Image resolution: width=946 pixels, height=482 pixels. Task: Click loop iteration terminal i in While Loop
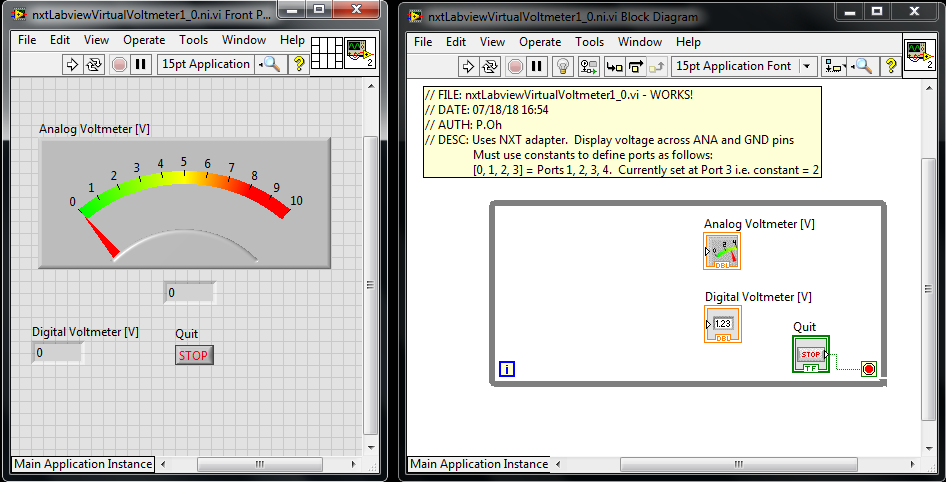click(507, 369)
